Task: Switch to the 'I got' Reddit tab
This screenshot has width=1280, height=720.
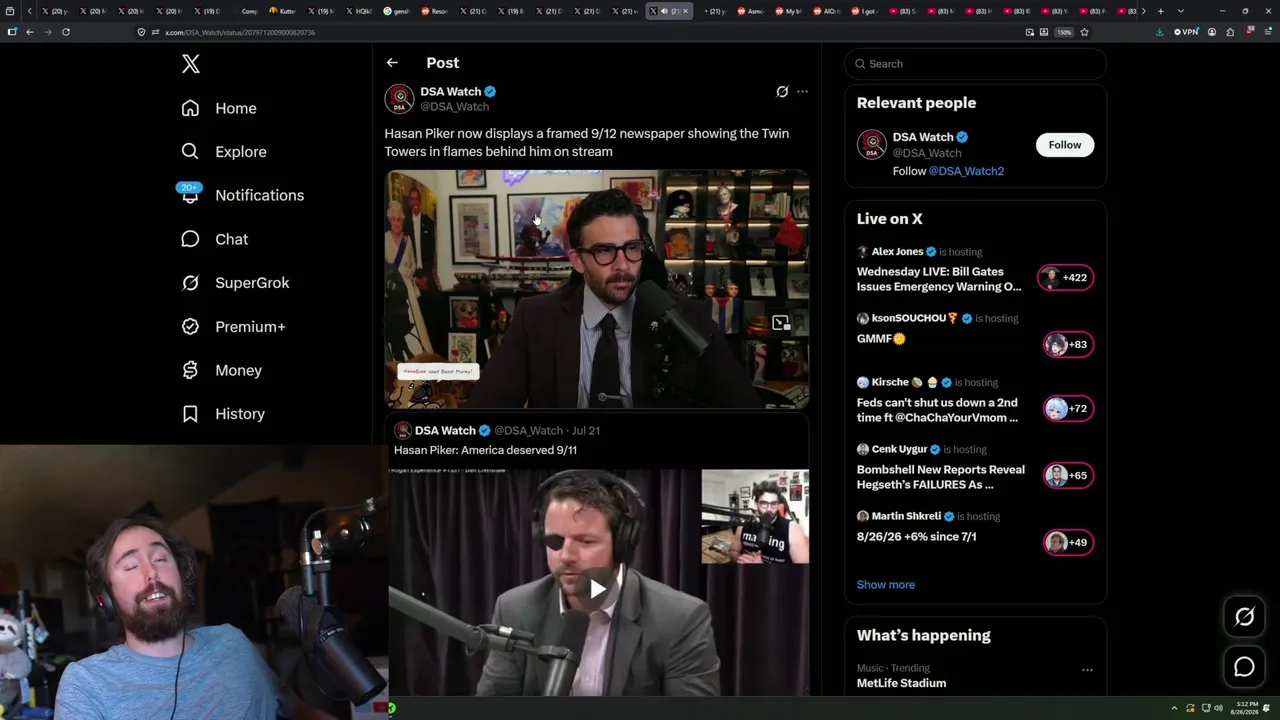Action: [866, 11]
